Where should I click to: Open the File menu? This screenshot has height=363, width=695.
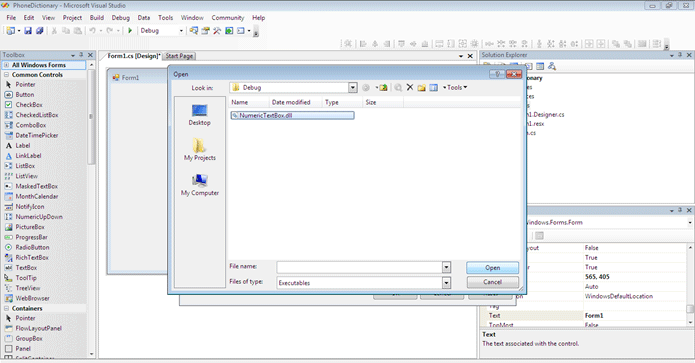pos(11,18)
